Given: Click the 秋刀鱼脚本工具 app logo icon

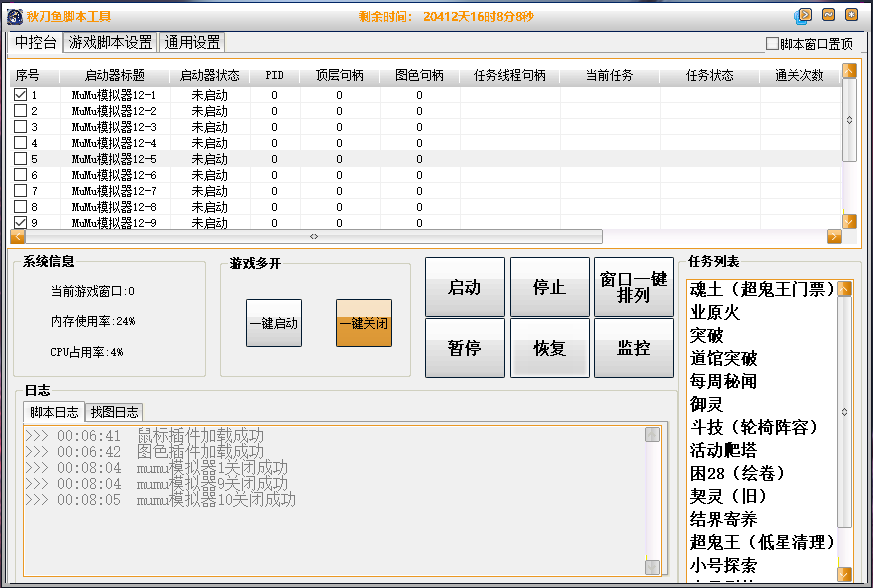Looking at the screenshot, I should [x=15, y=16].
